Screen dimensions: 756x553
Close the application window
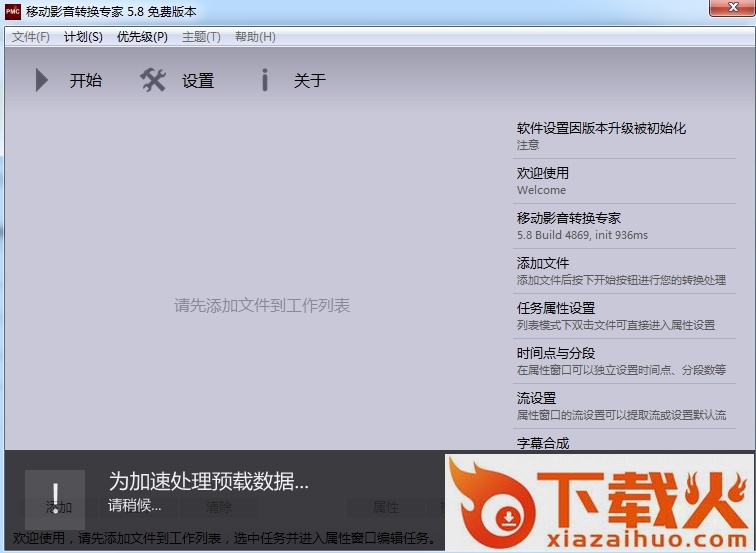coord(732,8)
